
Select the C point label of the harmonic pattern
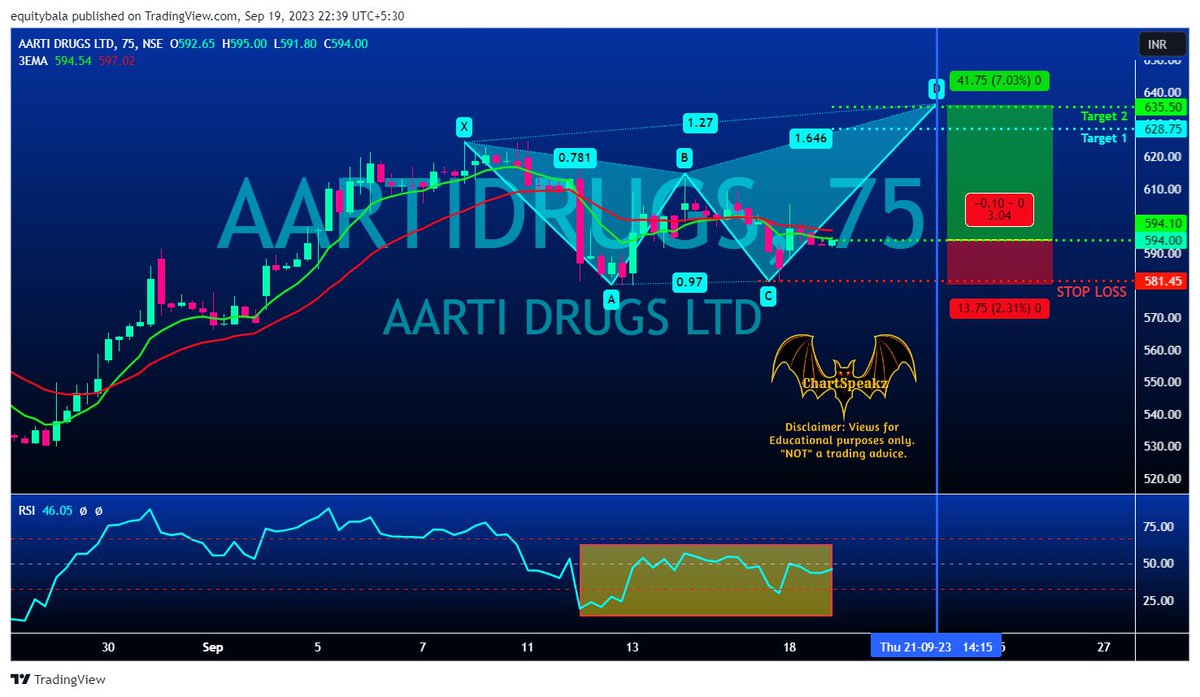click(768, 296)
